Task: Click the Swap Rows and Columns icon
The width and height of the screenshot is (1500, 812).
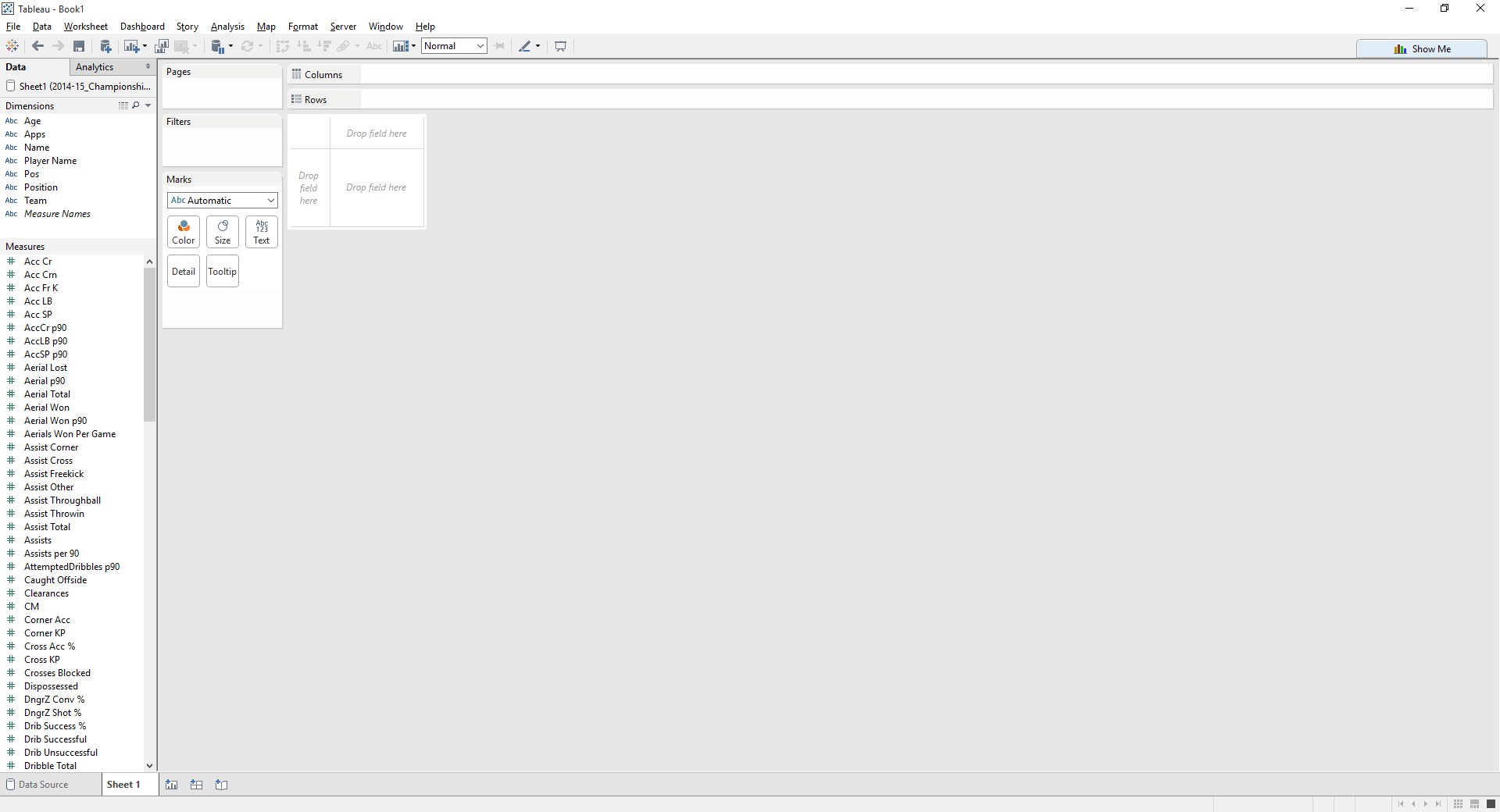Action: point(283,46)
